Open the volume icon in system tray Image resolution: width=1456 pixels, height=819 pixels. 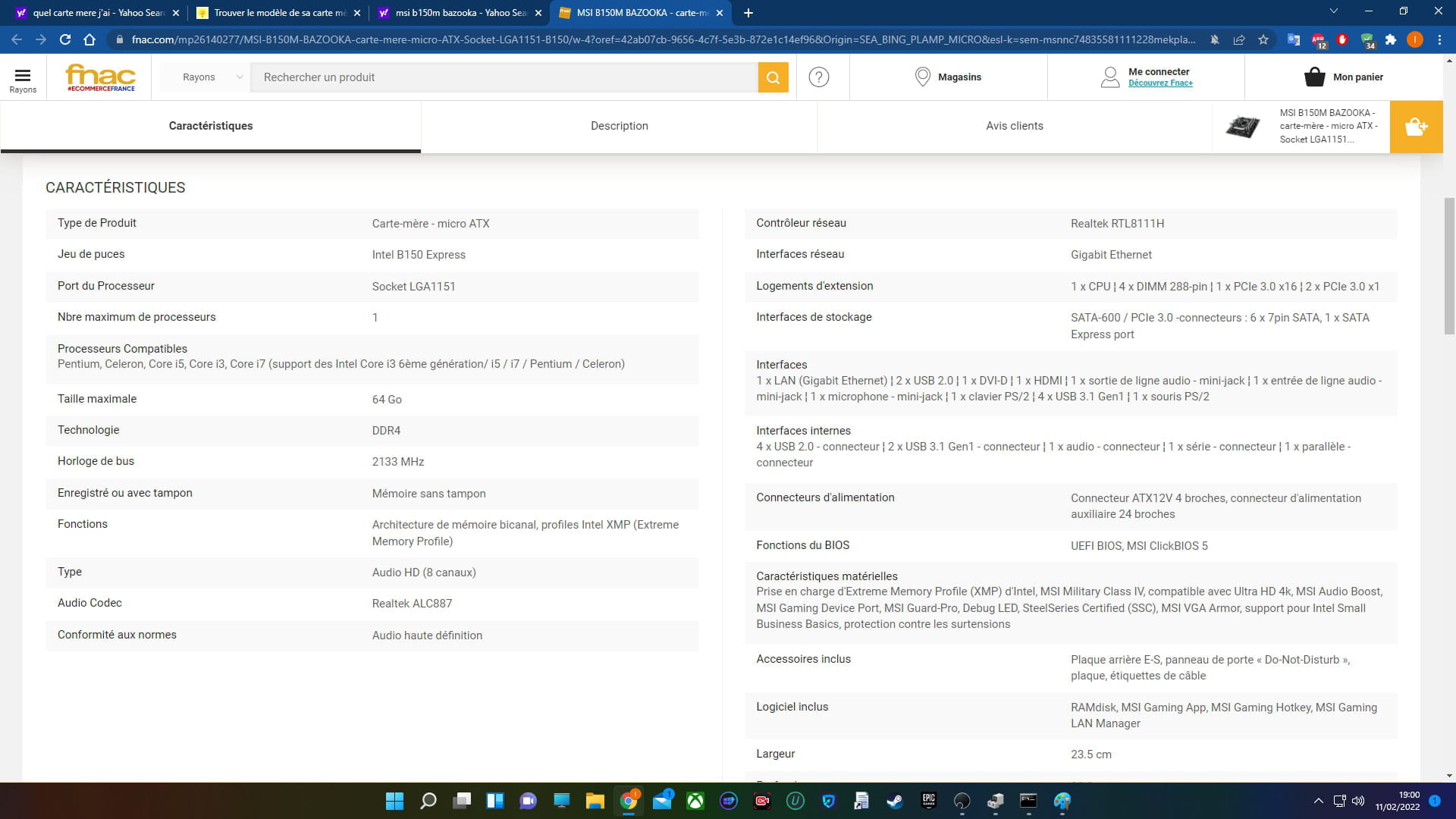point(1358,801)
